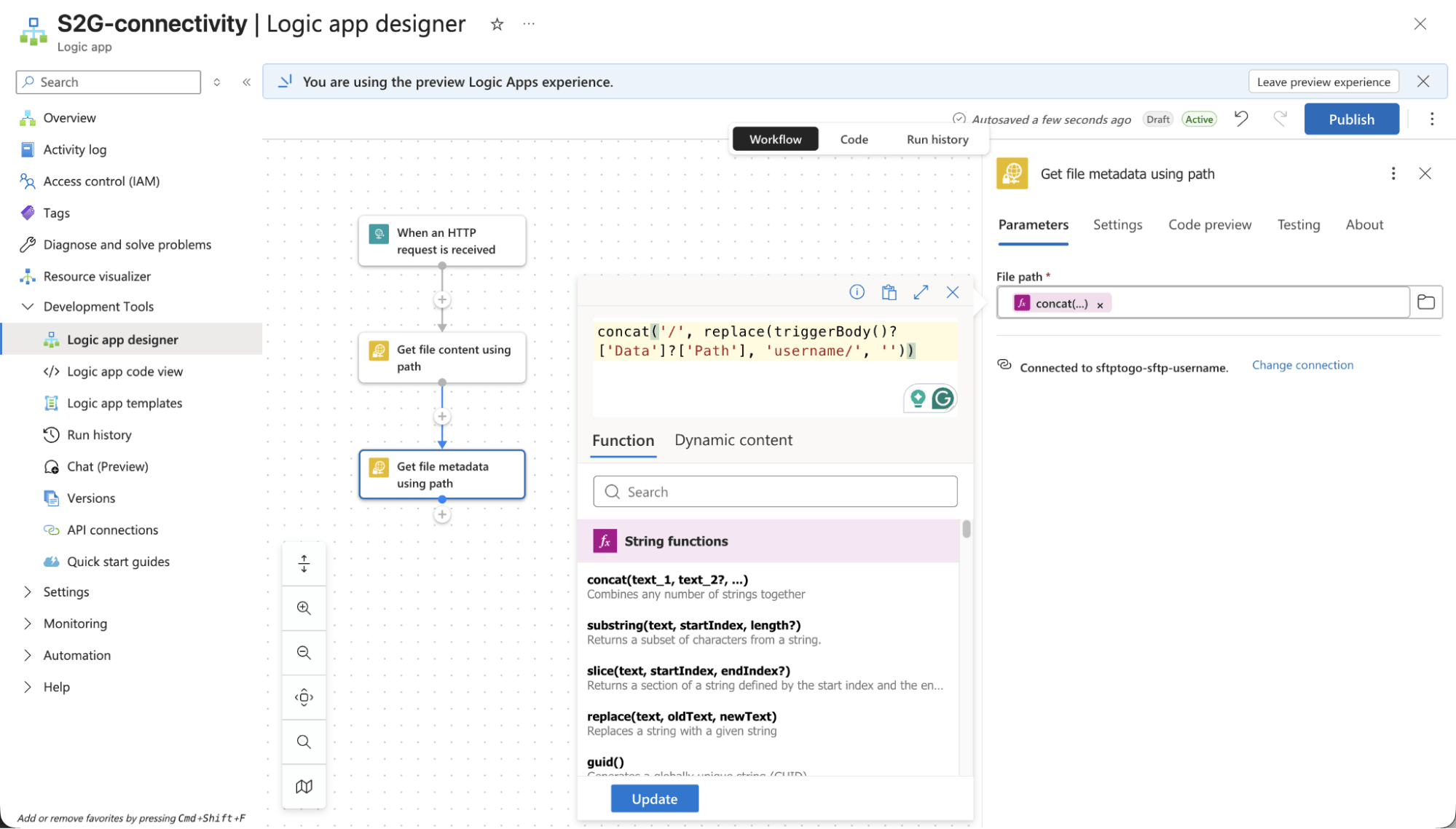Close the expression editor popup
The height and width of the screenshot is (829, 1456).
tap(953, 292)
